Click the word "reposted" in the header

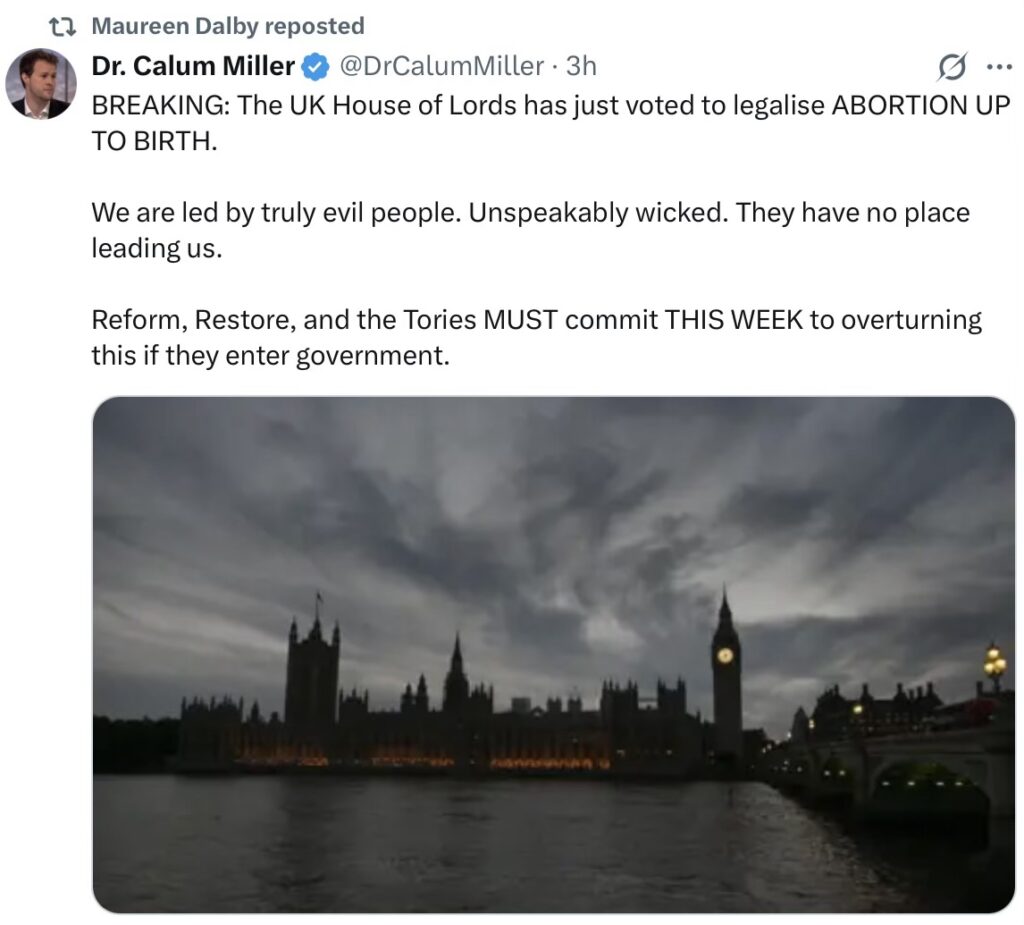coord(314,26)
